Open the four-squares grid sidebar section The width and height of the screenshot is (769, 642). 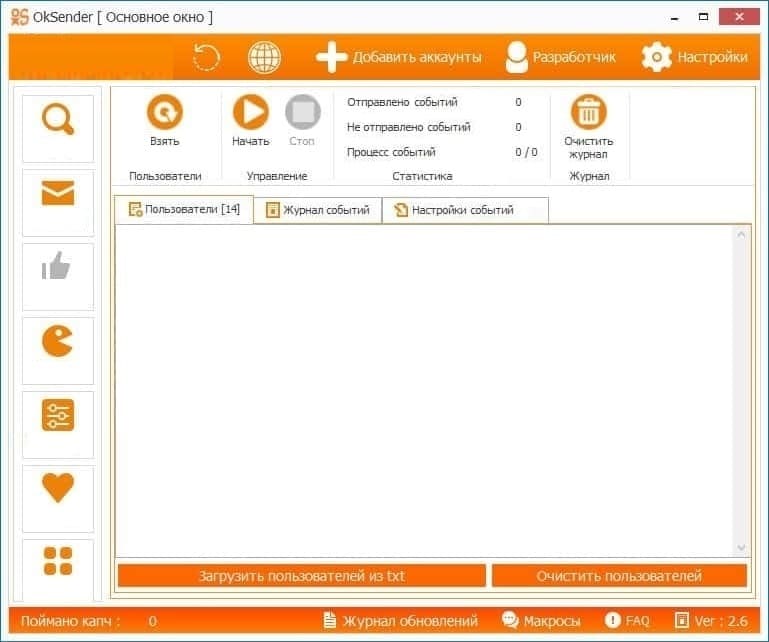(58, 569)
